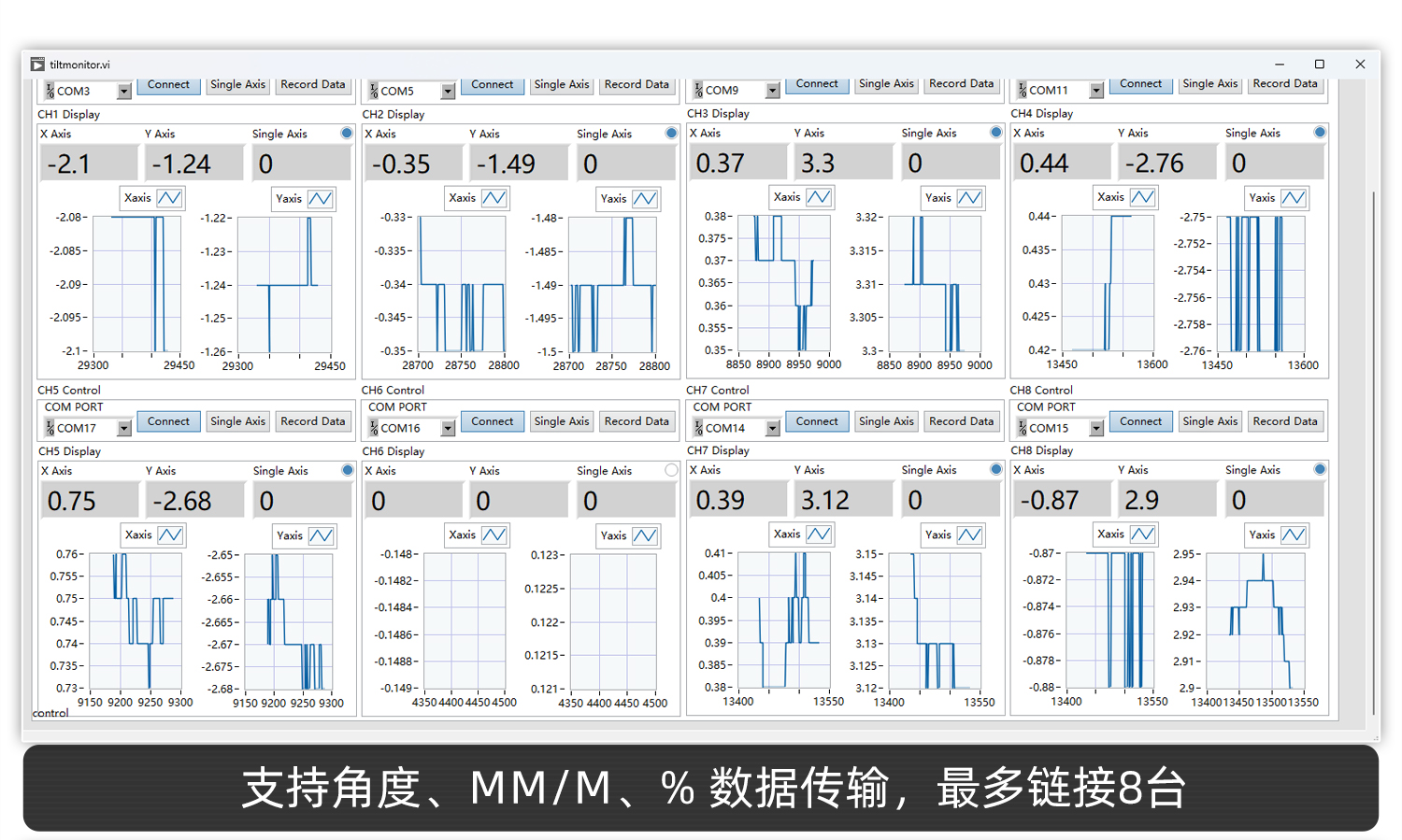Click the CH6 Yaxis plot legend icon
Screen dimensions: 1402x840
point(645,536)
